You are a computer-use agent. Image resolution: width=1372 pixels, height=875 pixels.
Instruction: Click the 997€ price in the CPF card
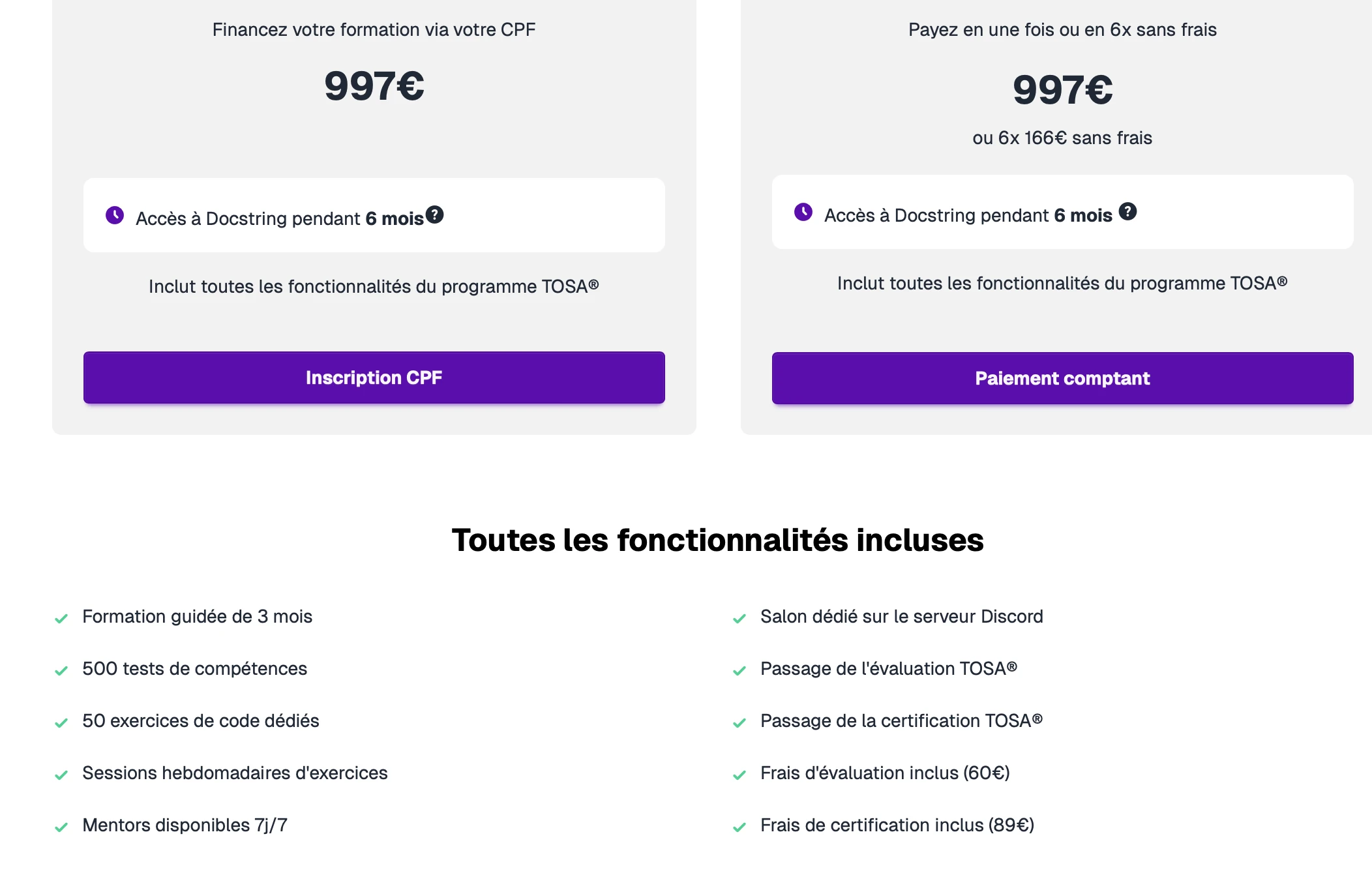(374, 86)
